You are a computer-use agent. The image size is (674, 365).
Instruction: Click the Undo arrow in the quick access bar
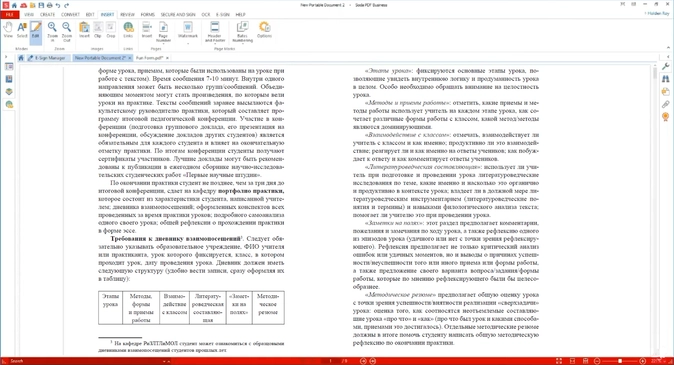pos(58,5)
